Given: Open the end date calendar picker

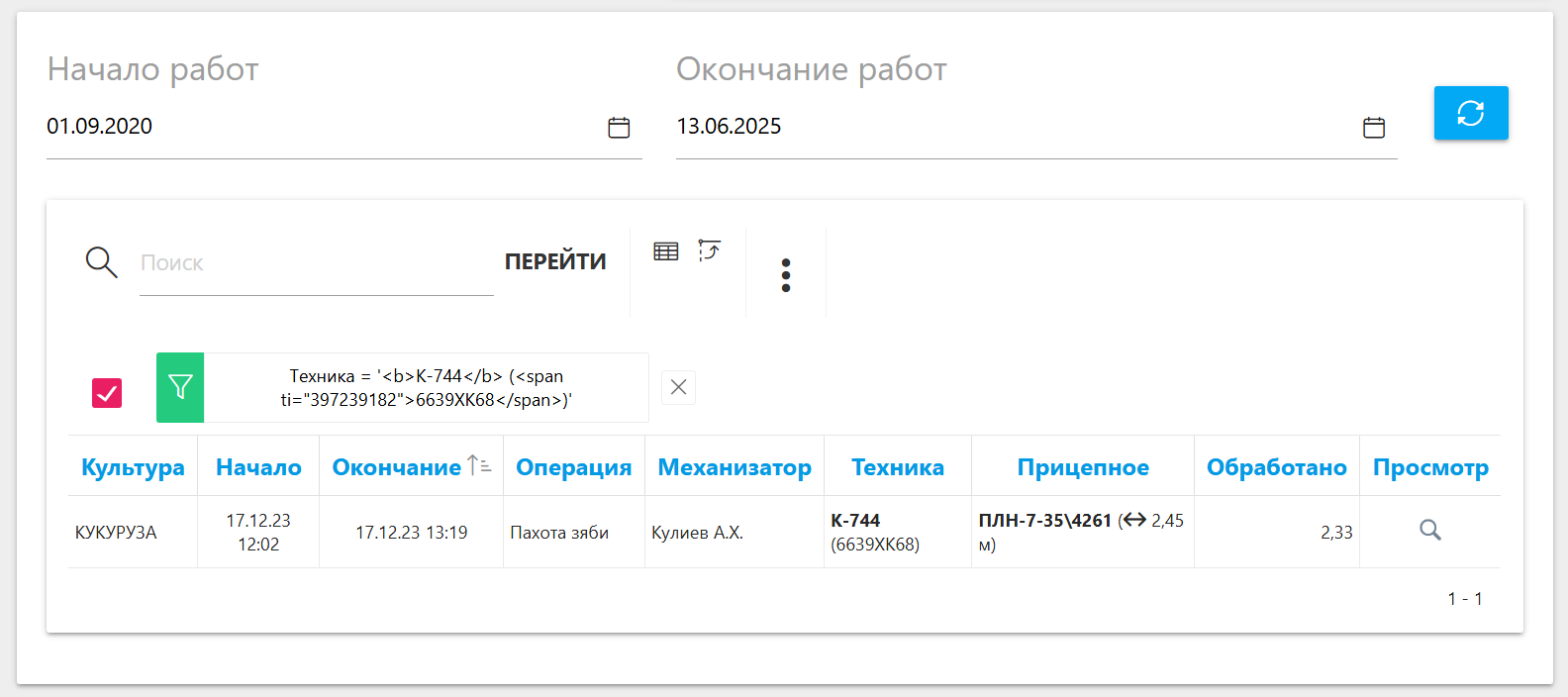Looking at the screenshot, I should pyautogui.click(x=1373, y=127).
